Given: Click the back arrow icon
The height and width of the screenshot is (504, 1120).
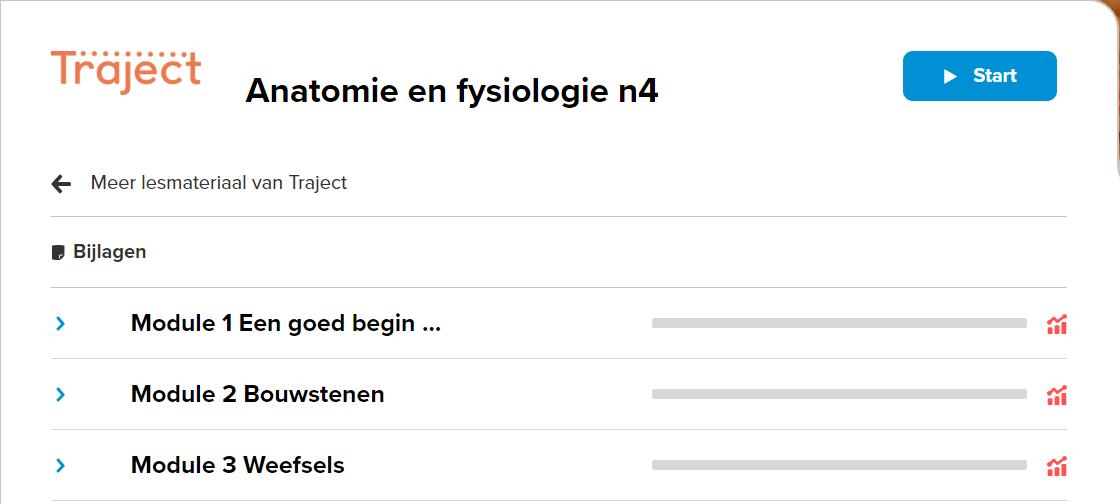Looking at the screenshot, I should coord(62,183).
